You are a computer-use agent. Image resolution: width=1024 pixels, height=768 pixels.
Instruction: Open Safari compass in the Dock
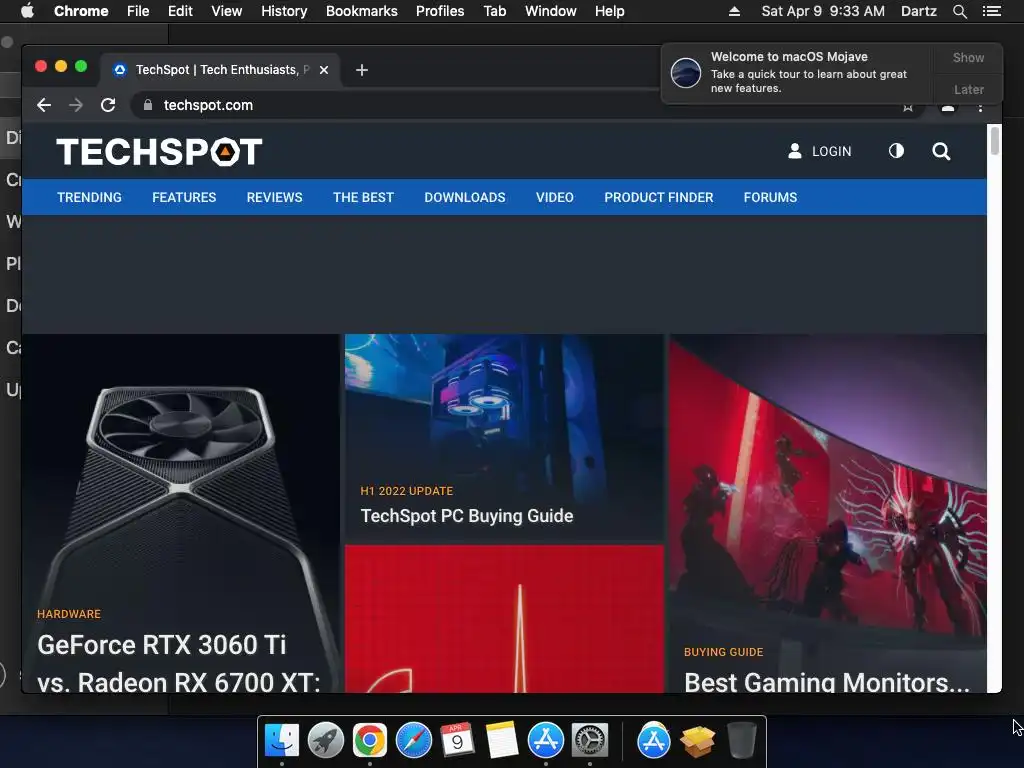point(413,740)
